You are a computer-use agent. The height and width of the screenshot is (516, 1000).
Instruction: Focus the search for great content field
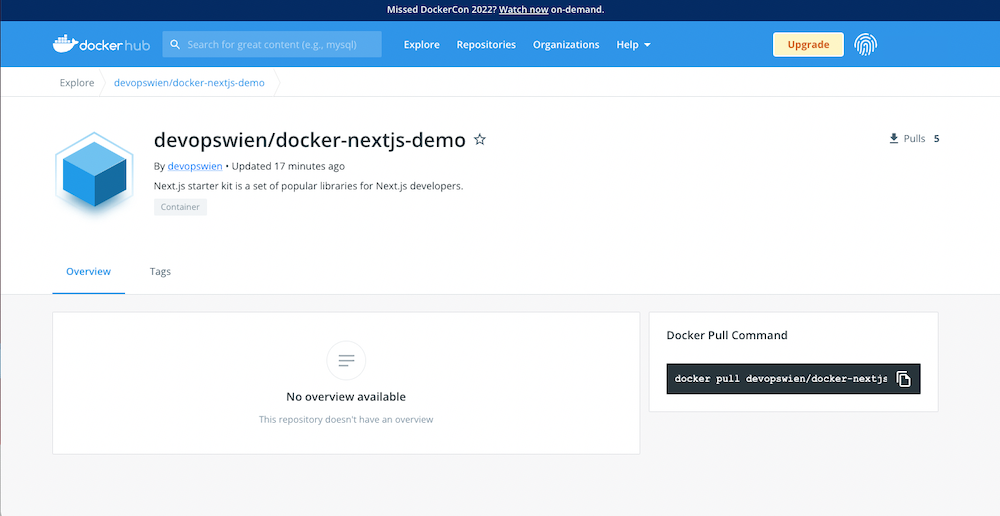pyautogui.click(x=272, y=45)
